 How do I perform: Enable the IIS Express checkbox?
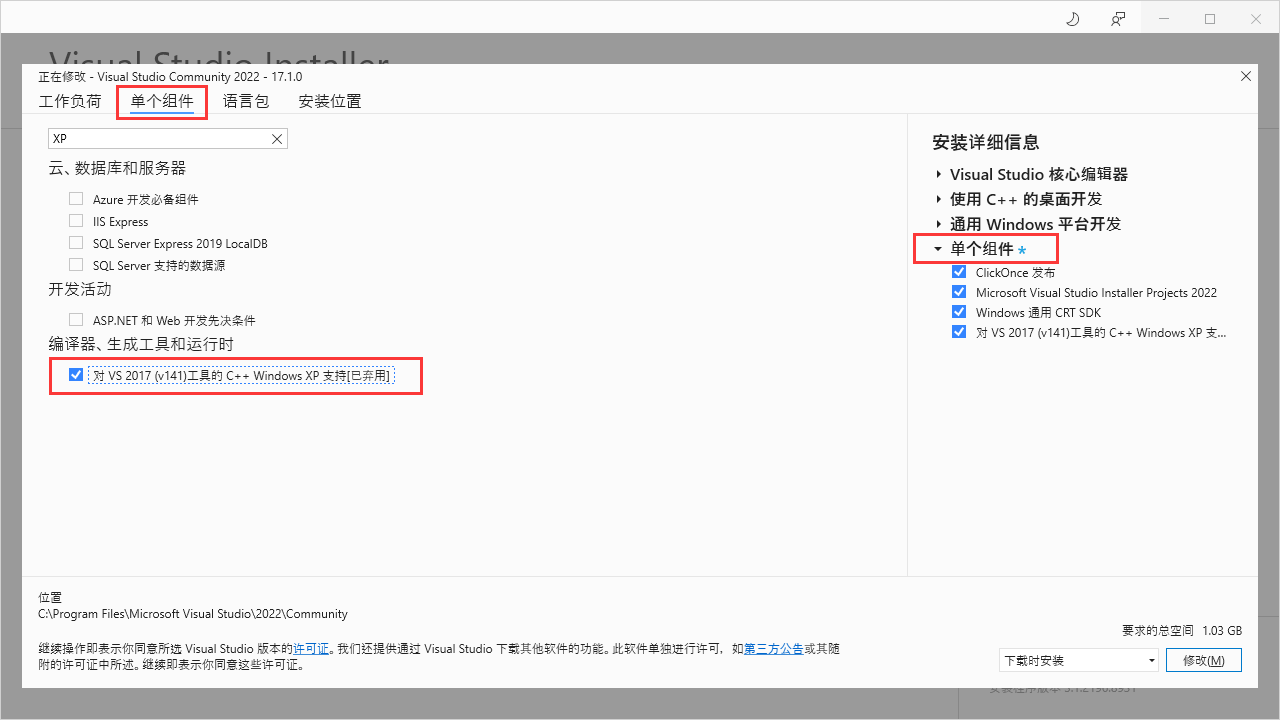(x=76, y=221)
